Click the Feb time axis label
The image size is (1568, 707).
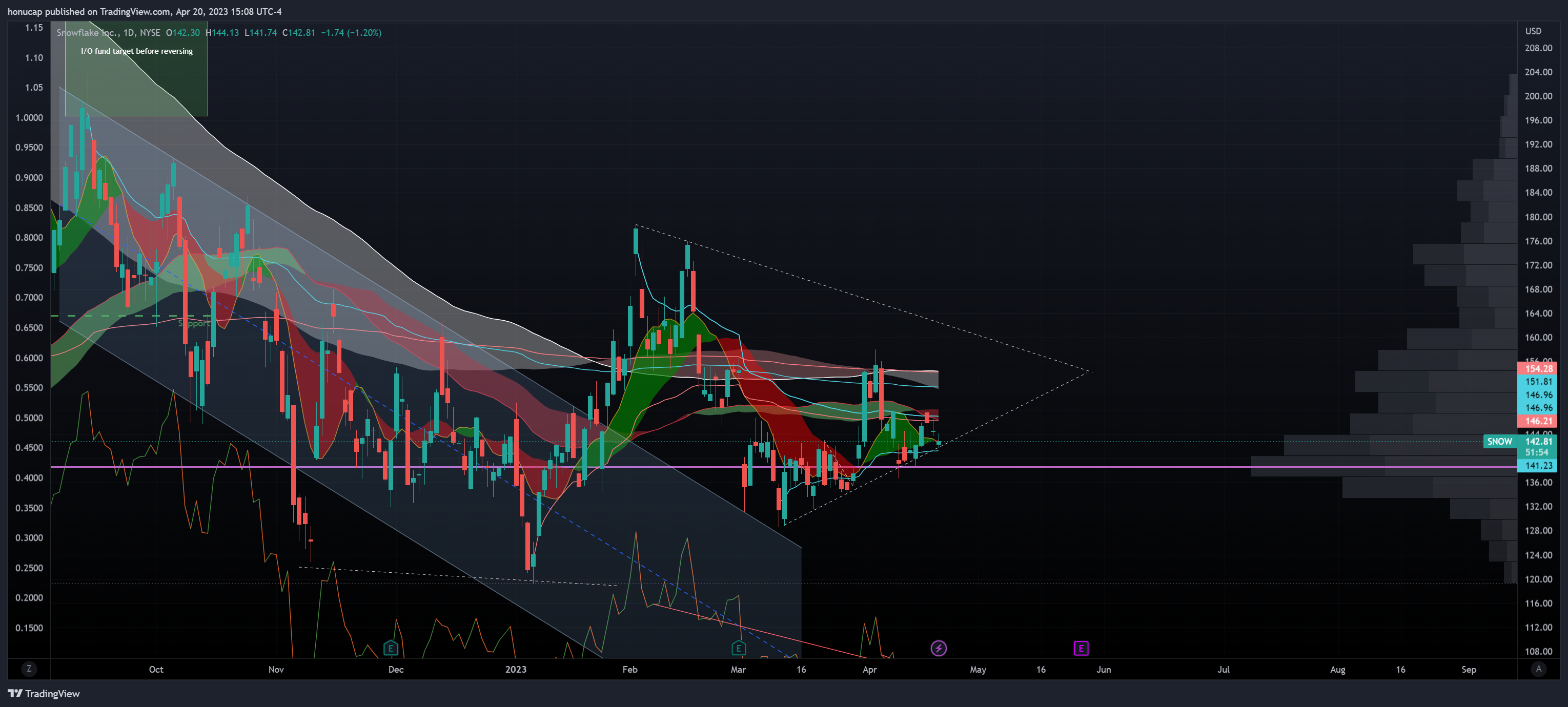pos(630,669)
